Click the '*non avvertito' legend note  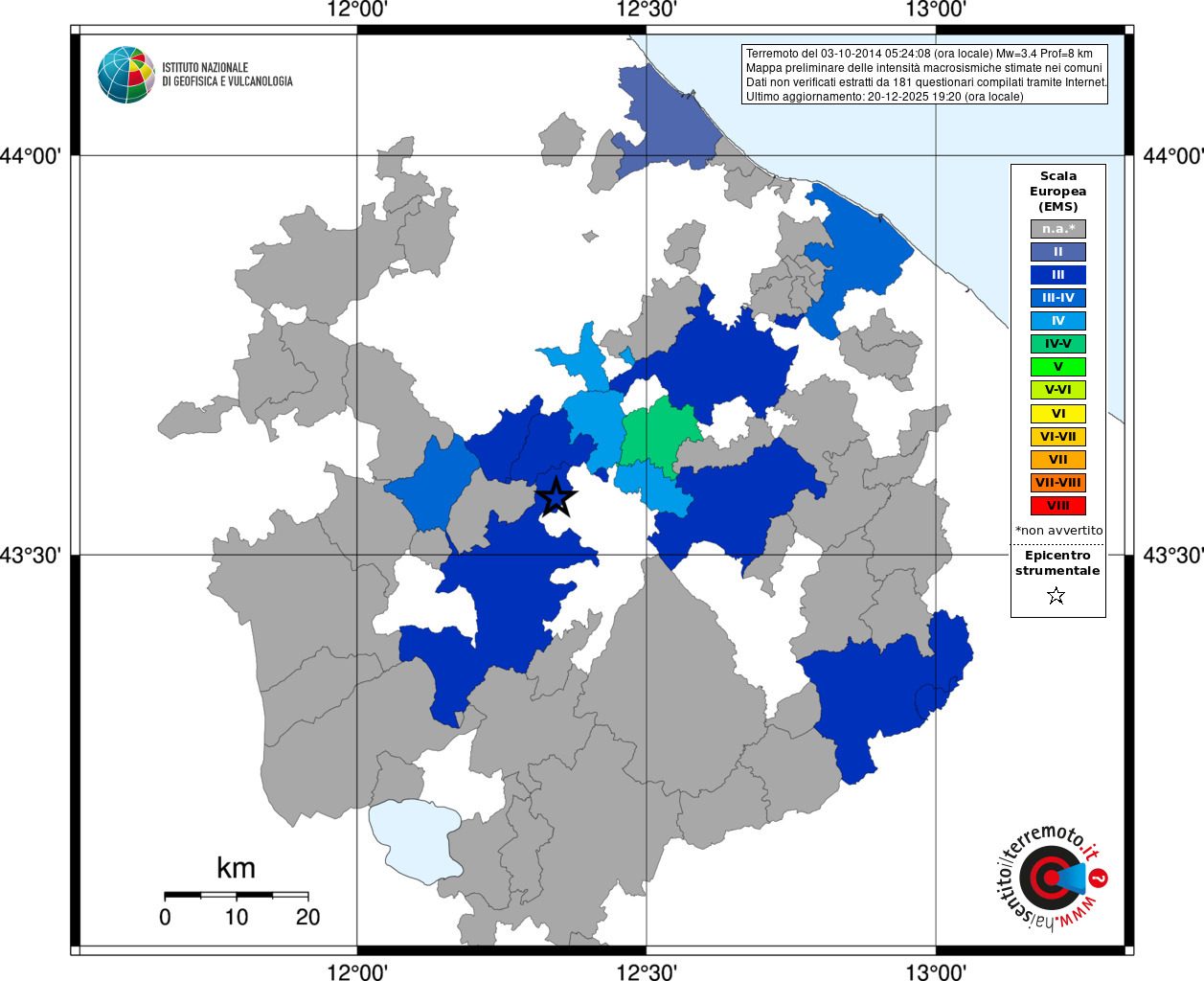point(1058,531)
